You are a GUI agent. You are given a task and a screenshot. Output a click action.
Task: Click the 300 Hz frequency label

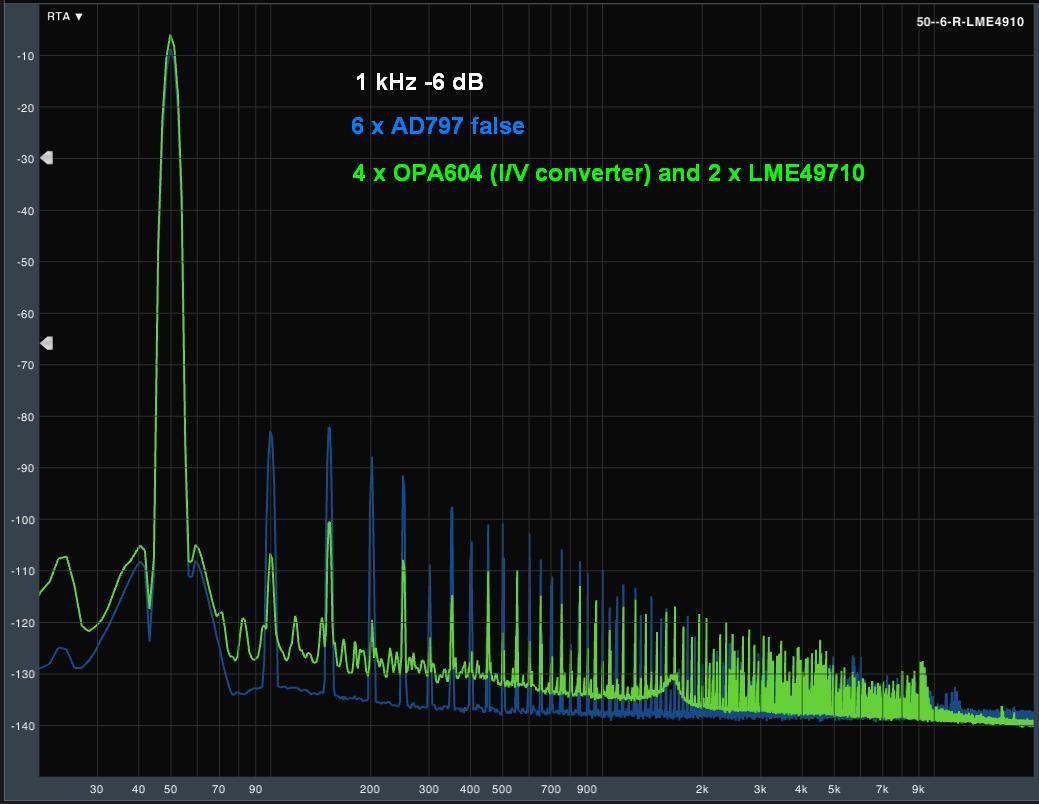pos(429,789)
